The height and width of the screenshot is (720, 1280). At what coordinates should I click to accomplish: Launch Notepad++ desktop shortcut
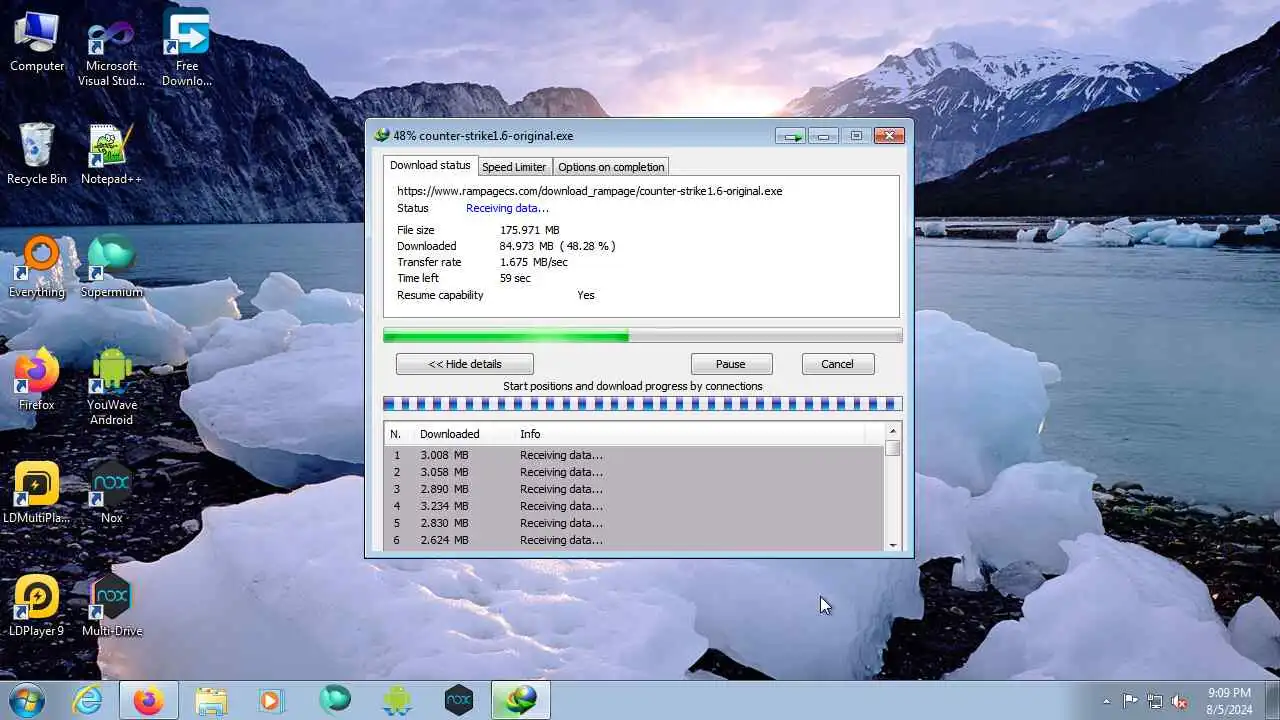pyautogui.click(x=111, y=155)
